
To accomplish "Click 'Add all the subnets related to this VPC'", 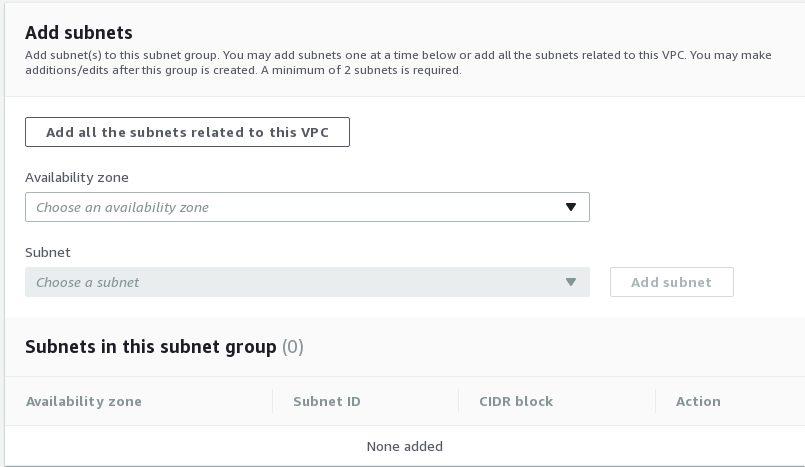I will [x=187, y=133].
